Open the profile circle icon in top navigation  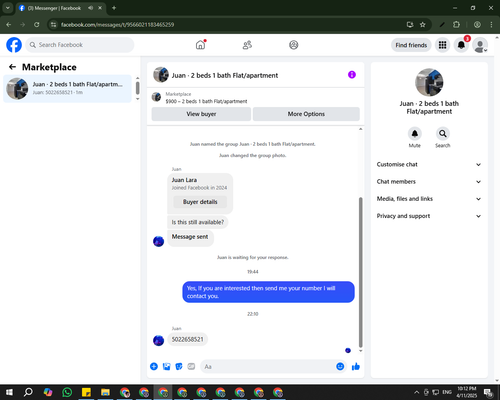tap(294, 45)
